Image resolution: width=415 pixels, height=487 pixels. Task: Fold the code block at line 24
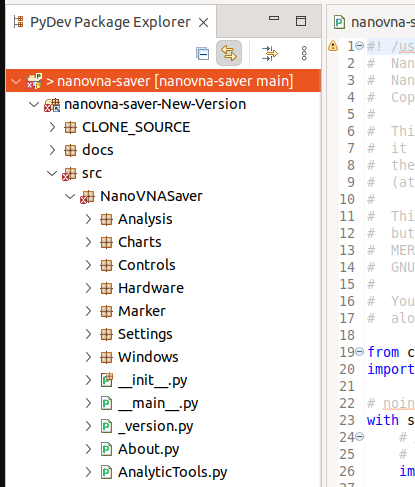[x=359, y=437]
